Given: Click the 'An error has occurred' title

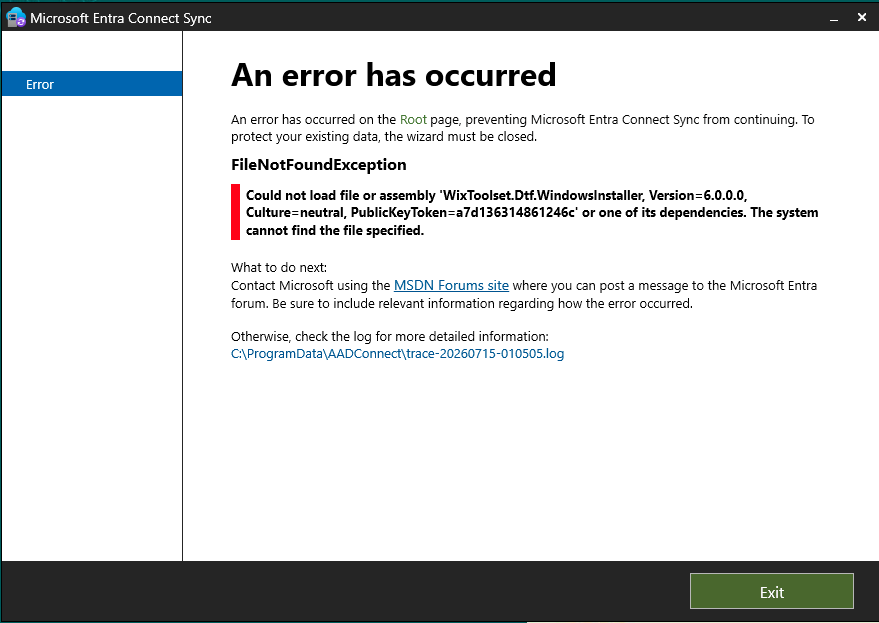Looking at the screenshot, I should click(x=394, y=75).
